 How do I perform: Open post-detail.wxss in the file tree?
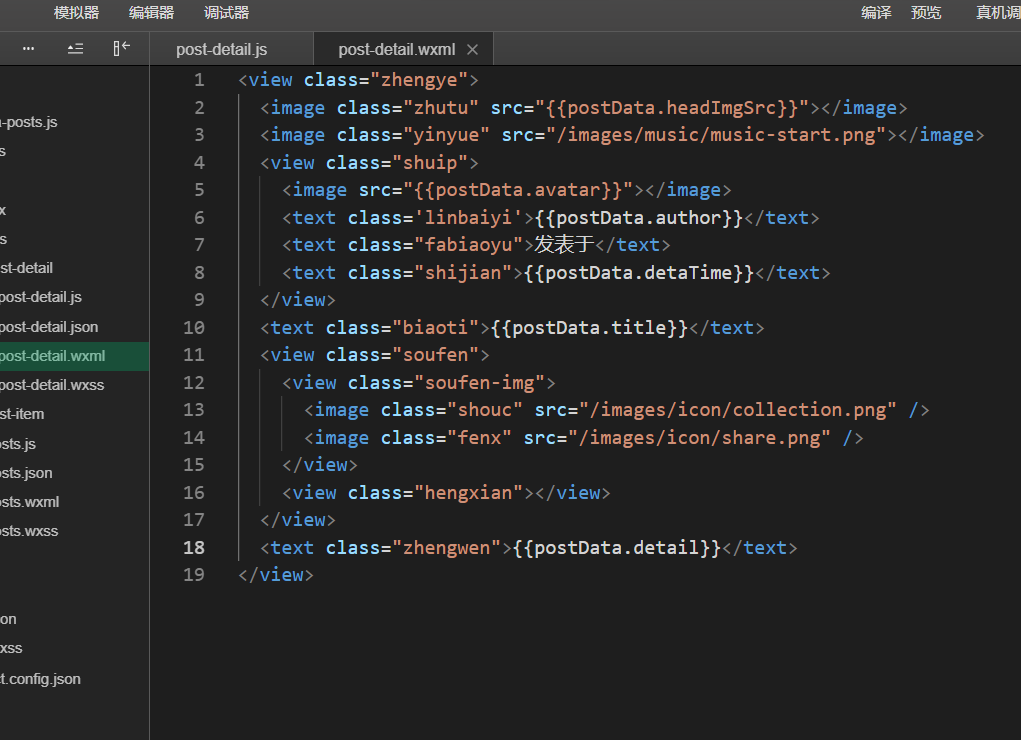[x=52, y=385]
